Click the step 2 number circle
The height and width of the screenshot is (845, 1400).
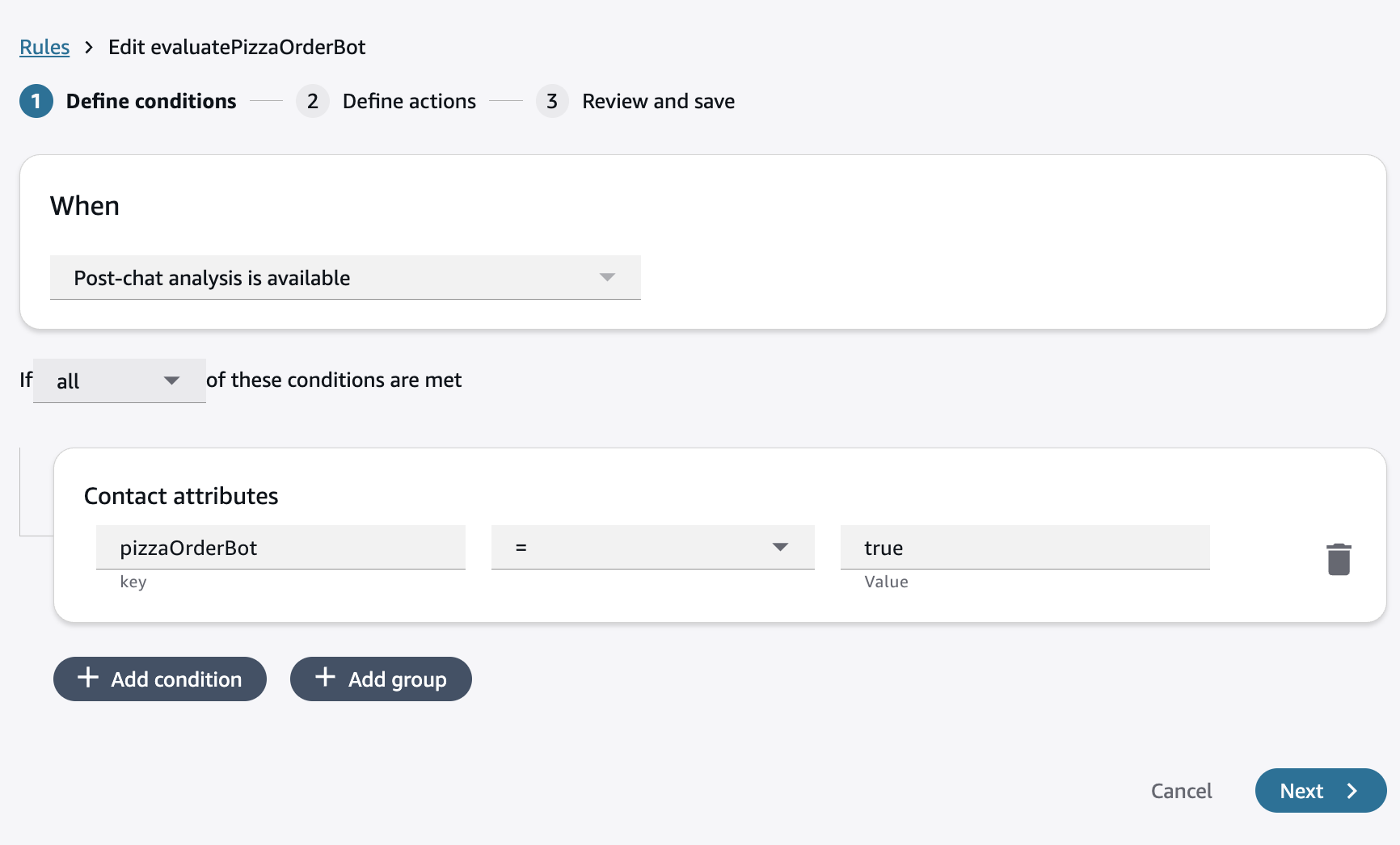point(312,101)
